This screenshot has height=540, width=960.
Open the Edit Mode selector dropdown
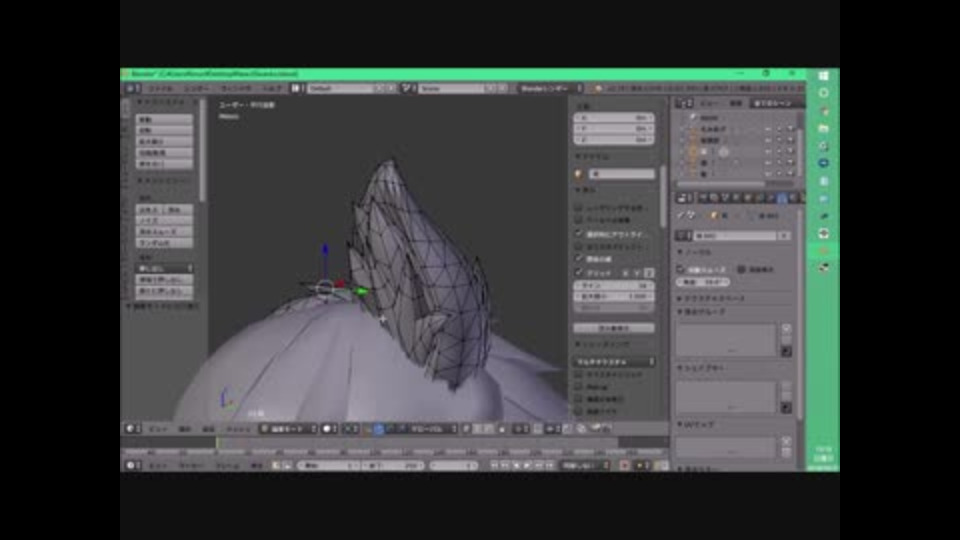[x=288, y=429]
